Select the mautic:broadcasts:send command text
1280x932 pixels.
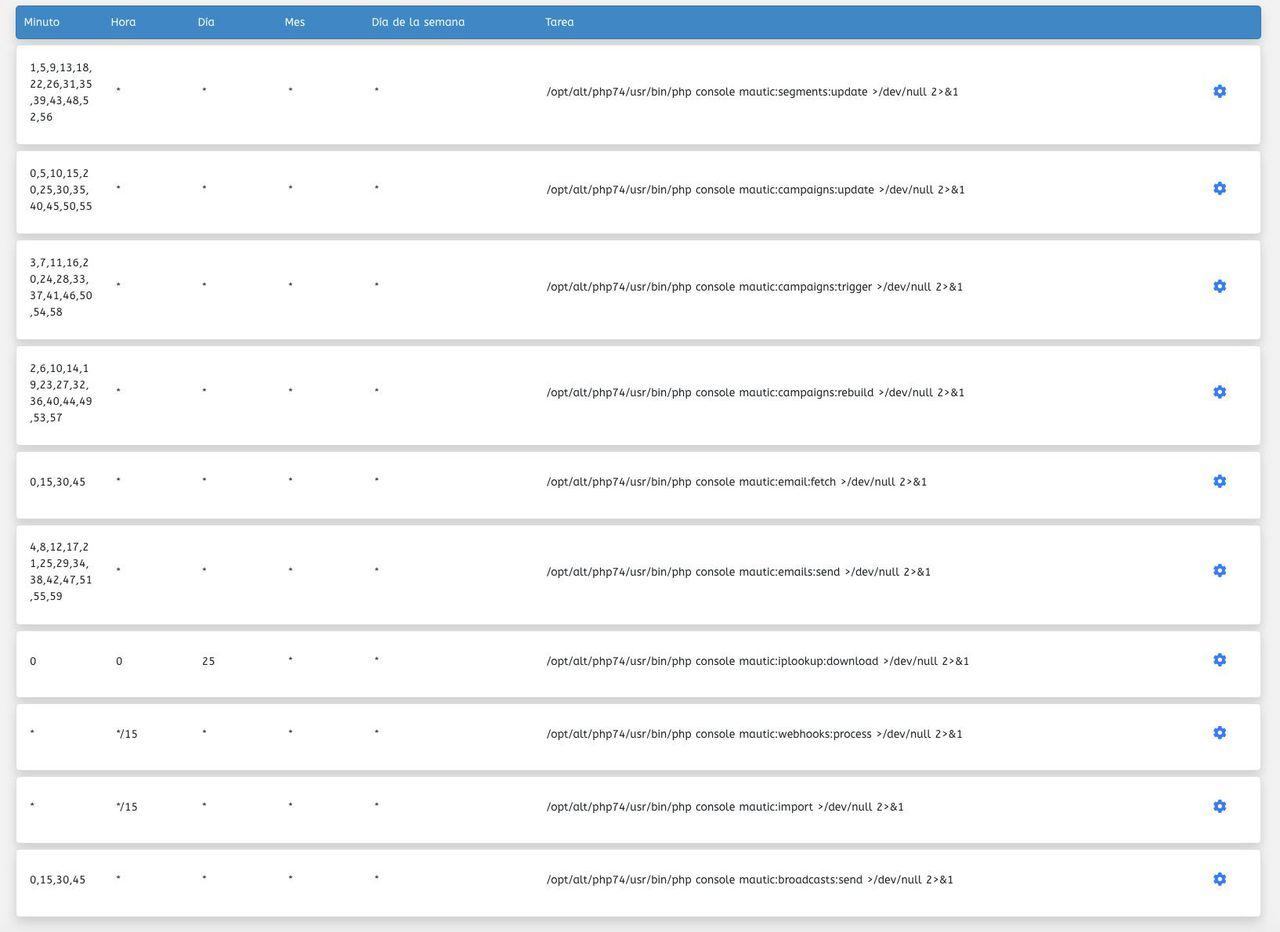(x=749, y=880)
